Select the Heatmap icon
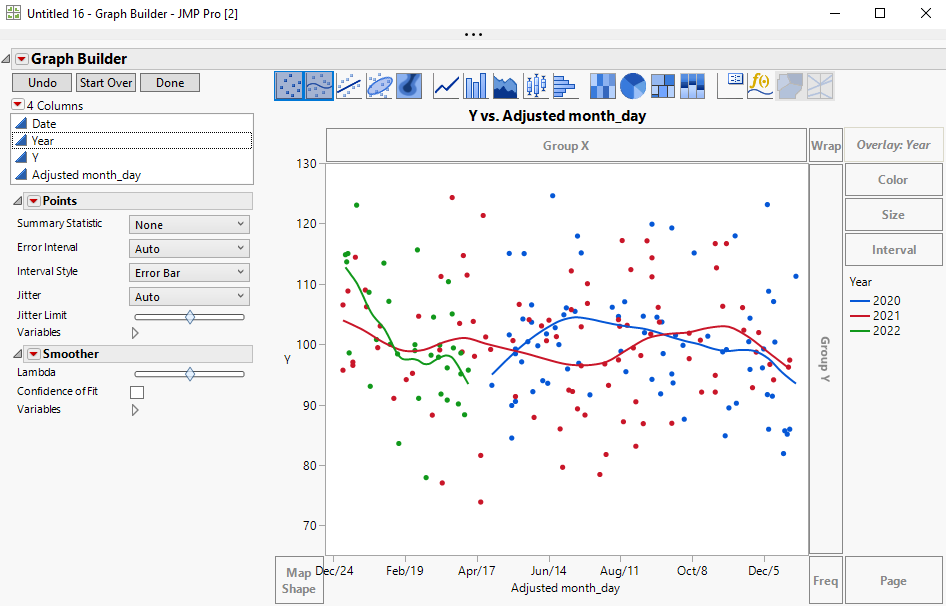Viewport: 946px width, 606px height. coord(603,86)
